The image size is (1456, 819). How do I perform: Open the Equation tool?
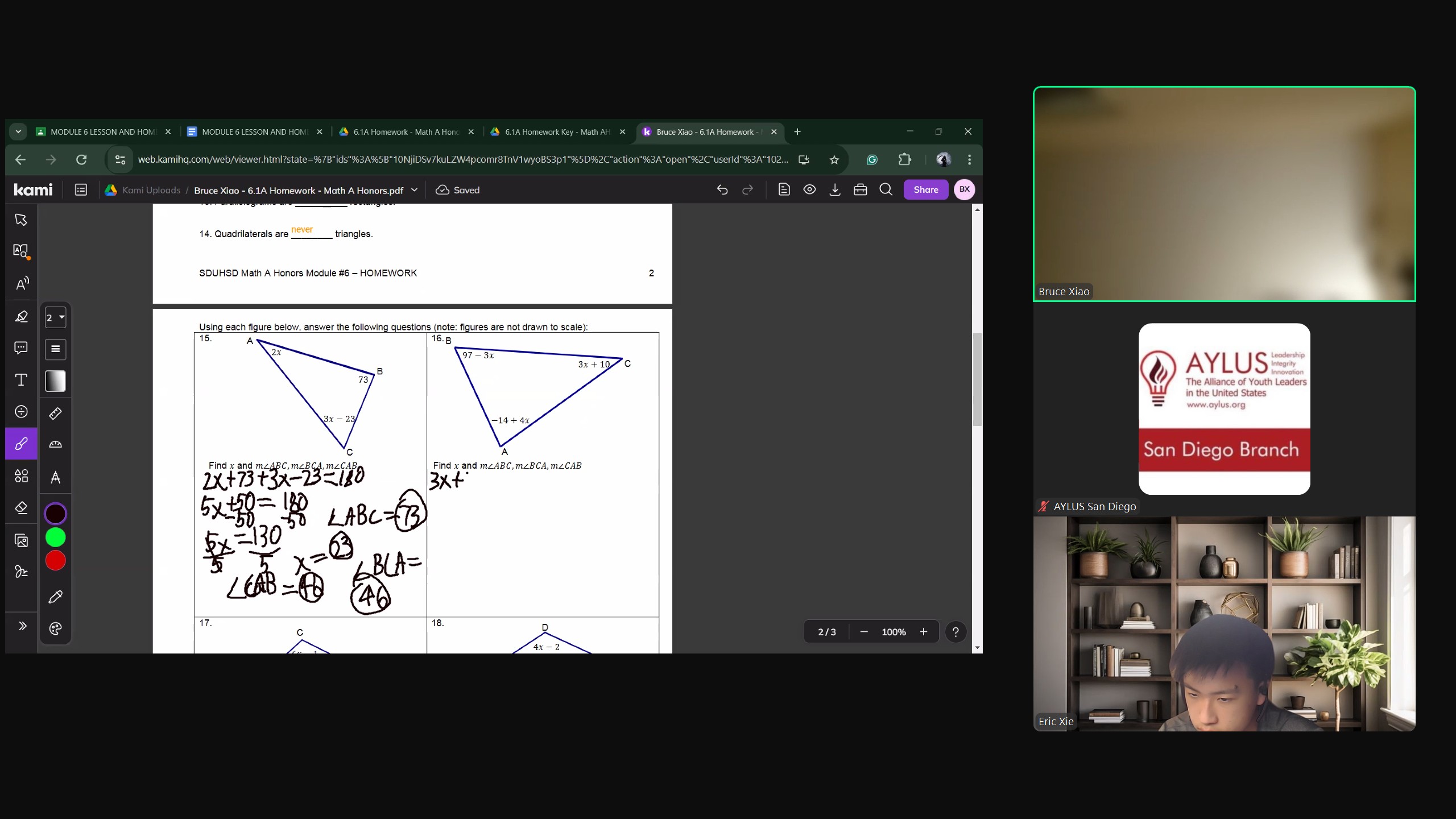(x=21, y=411)
